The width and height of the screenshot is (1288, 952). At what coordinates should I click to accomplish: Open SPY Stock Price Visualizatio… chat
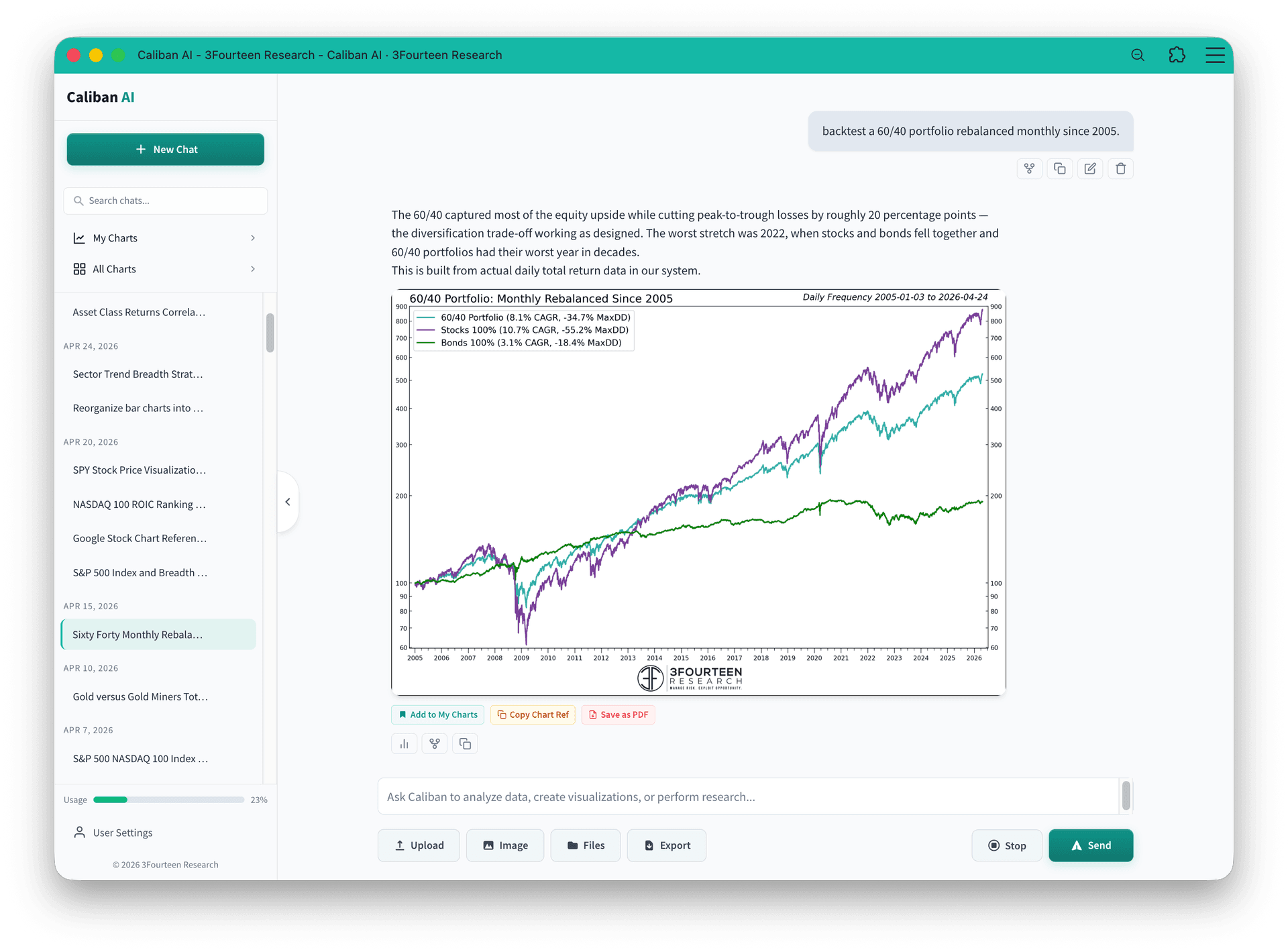pos(158,470)
